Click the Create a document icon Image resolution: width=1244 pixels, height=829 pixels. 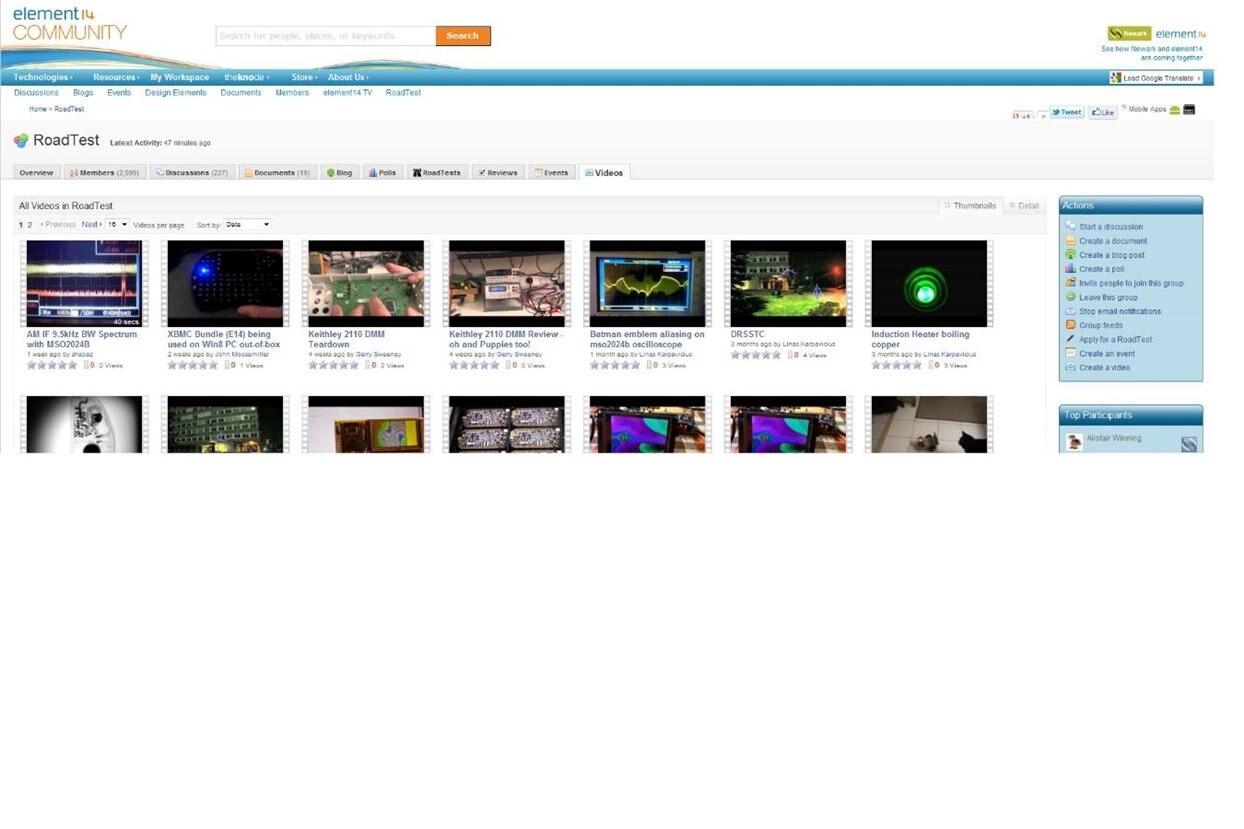pyautogui.click(x=1071, y=241)
